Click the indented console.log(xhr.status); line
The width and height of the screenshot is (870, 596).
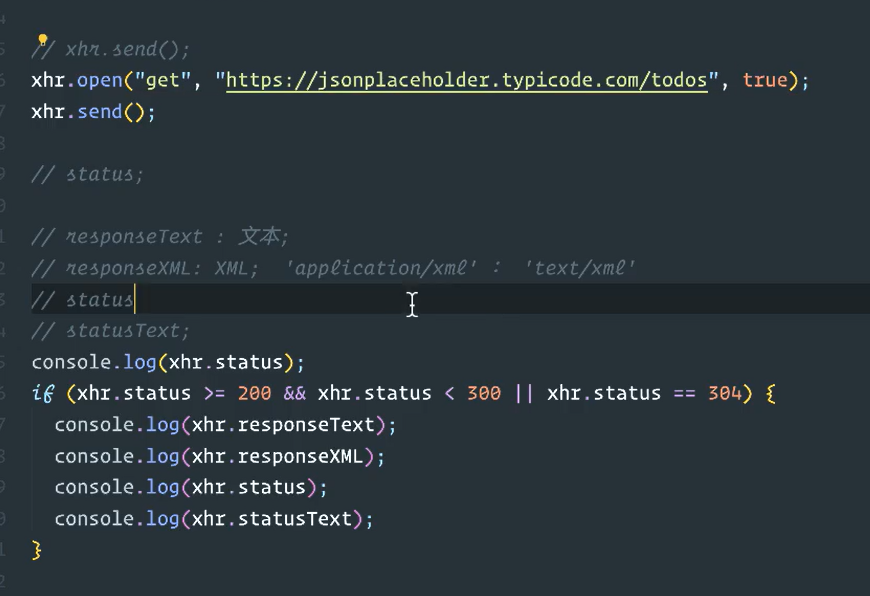pos(191,487)
